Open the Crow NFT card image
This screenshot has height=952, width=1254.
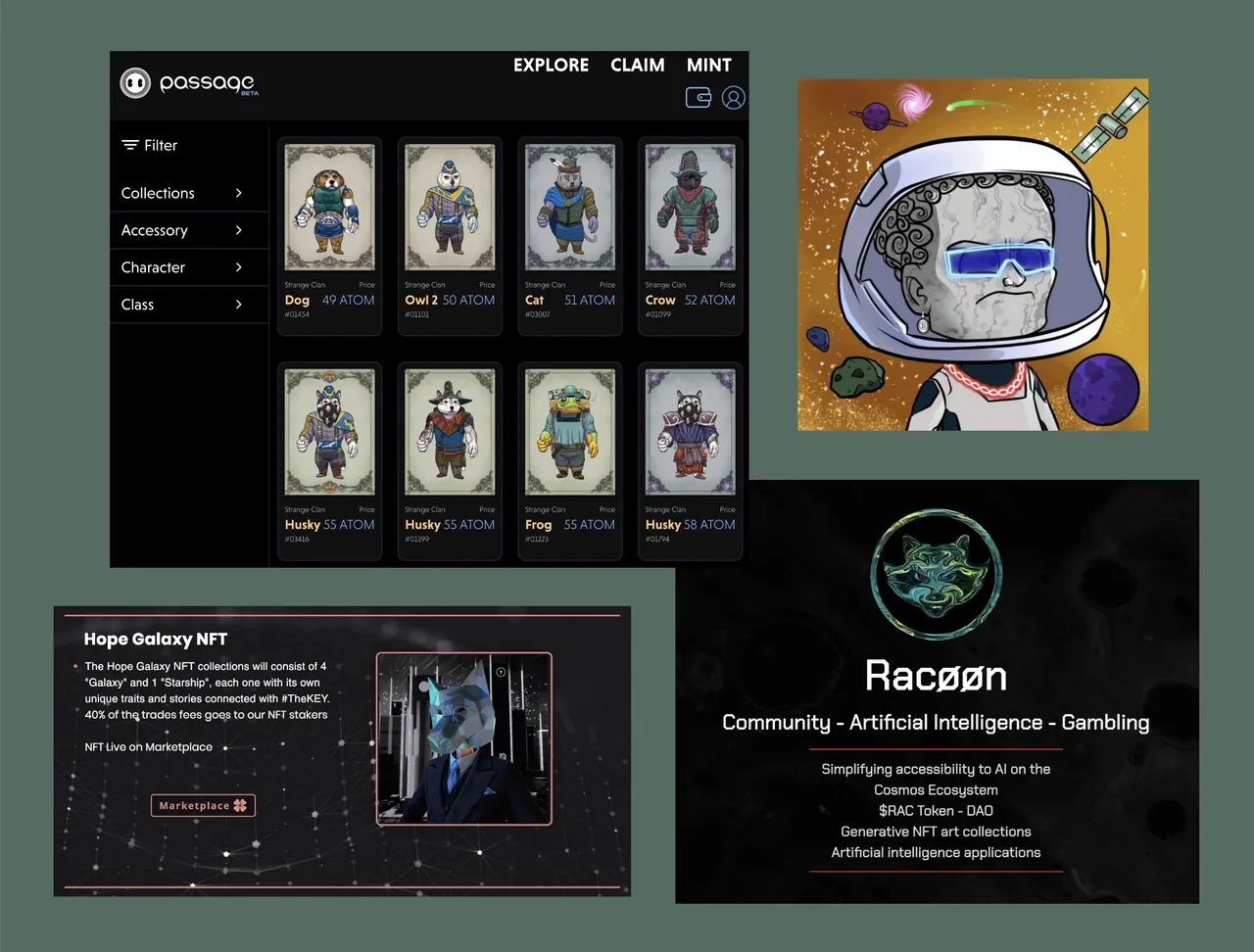pyautogui.click(x=690, y=207)
